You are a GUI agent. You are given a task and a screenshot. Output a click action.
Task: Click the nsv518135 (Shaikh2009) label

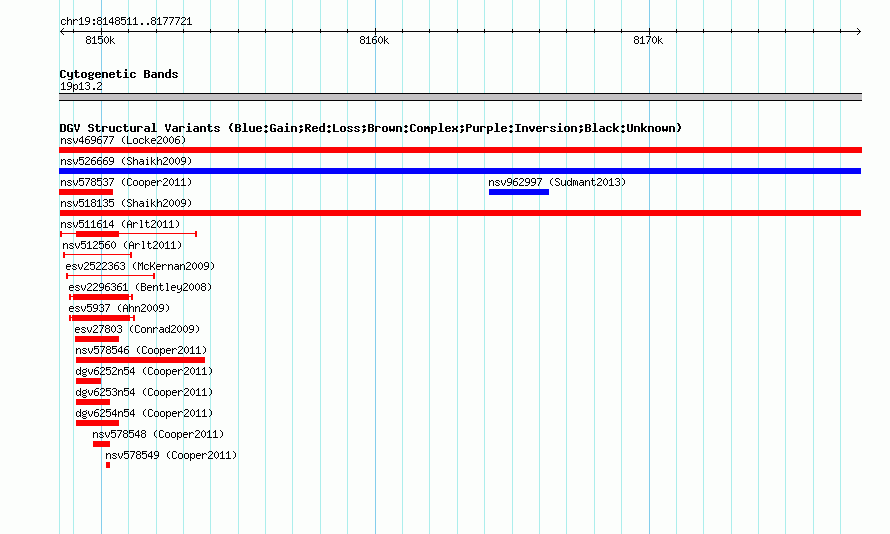126,203
